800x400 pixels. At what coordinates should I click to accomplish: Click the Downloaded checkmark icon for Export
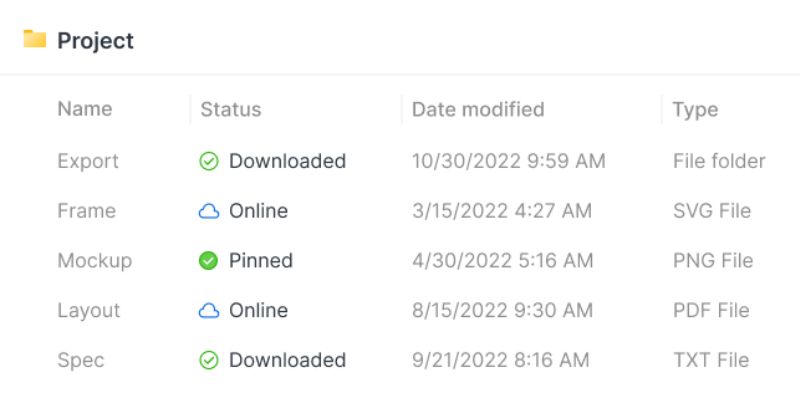click(209, 161)
